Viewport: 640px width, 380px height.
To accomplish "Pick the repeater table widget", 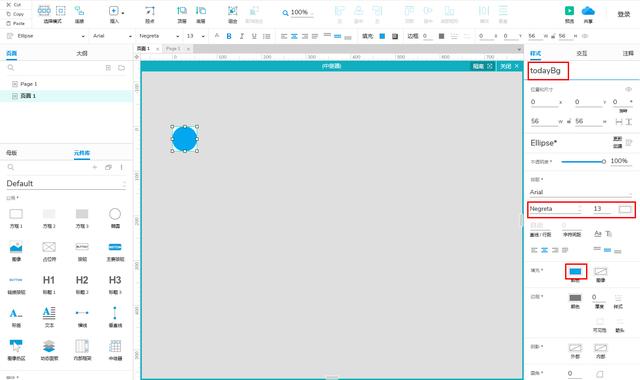I will click(115, 346).
